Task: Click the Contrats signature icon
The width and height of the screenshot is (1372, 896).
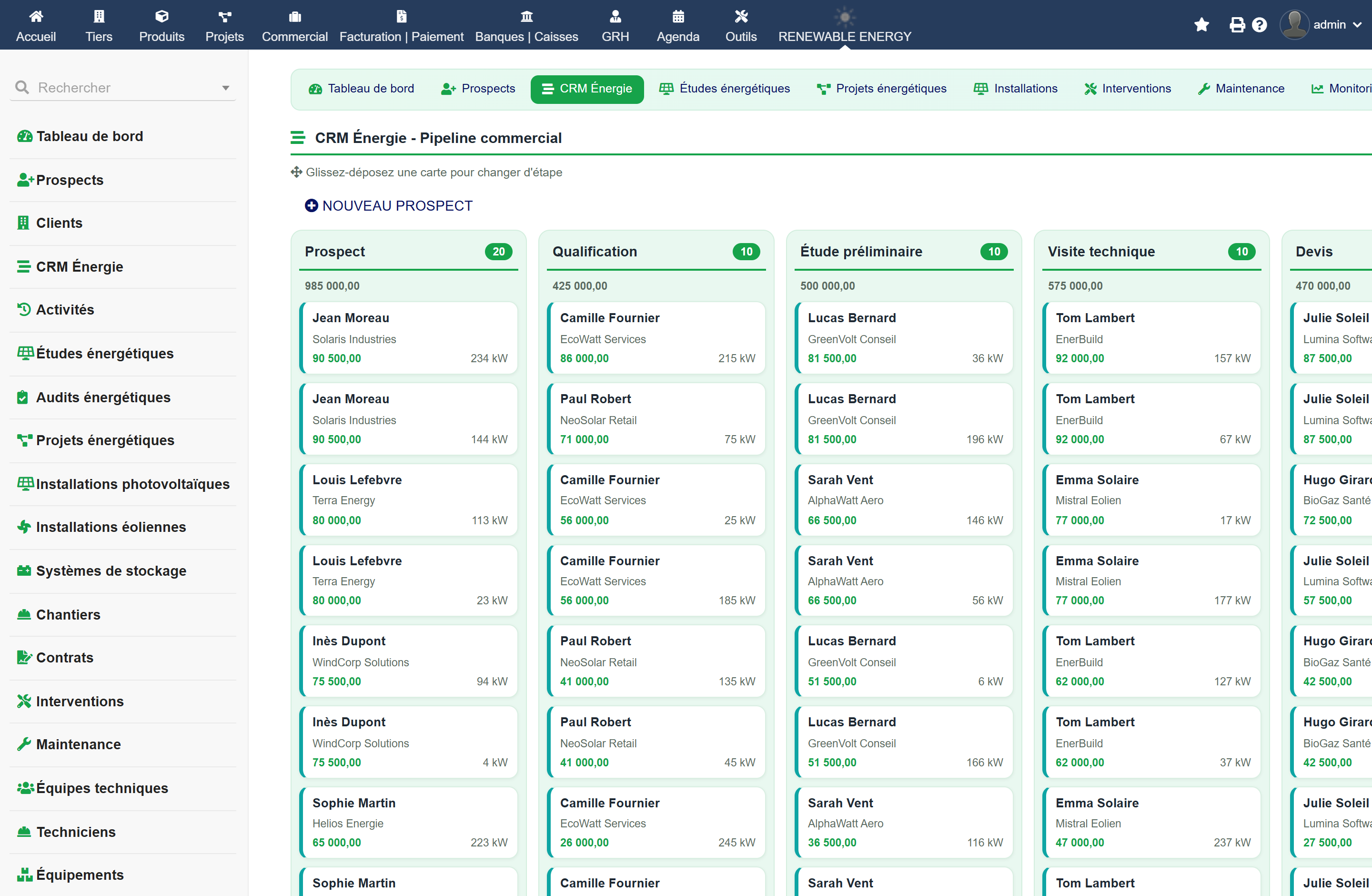Action: [x=24, y=657]
